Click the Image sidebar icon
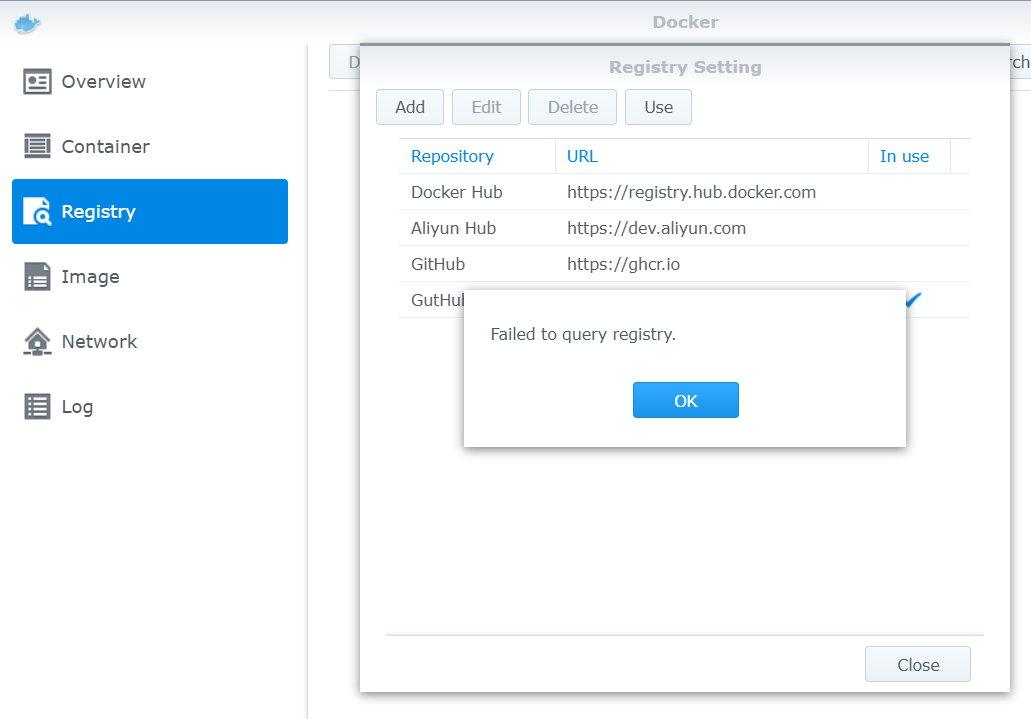The image size is (1031, 719). [x=37, y=277]
